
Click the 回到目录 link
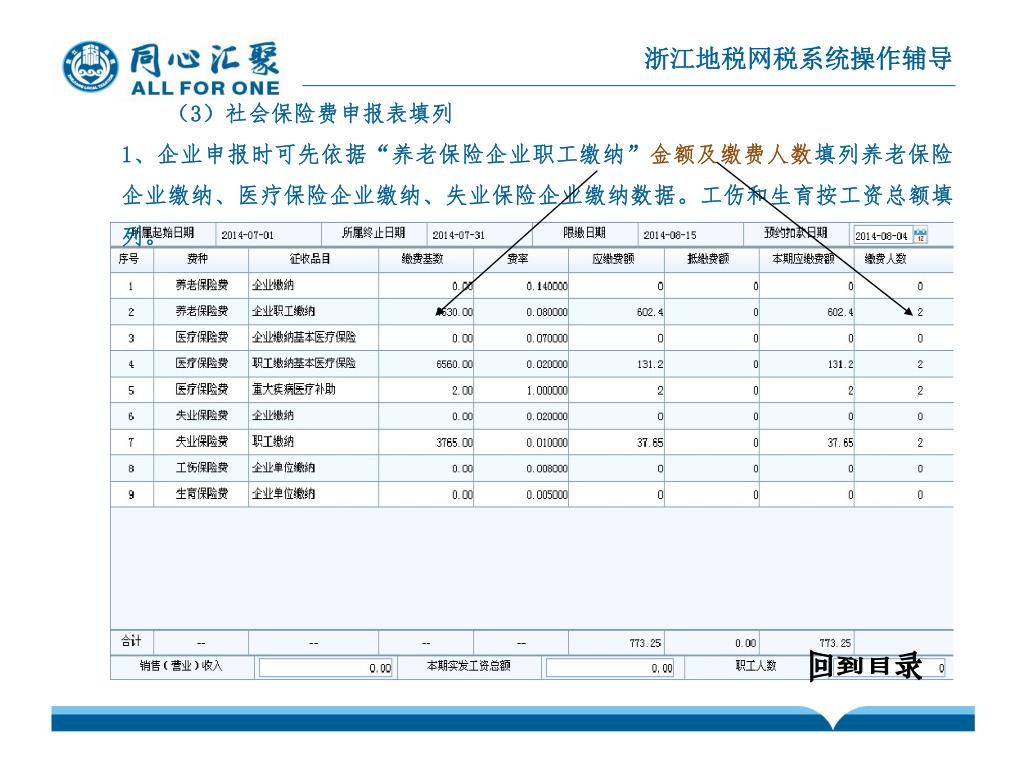(x=865, y=665)
